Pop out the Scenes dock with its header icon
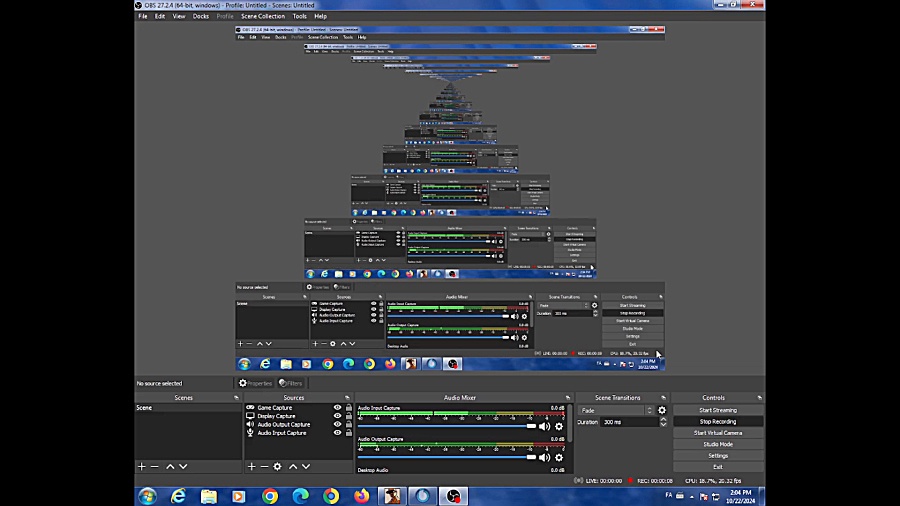Screen dimensions: 900x506 pyautogui.click(x=236, y=398)
